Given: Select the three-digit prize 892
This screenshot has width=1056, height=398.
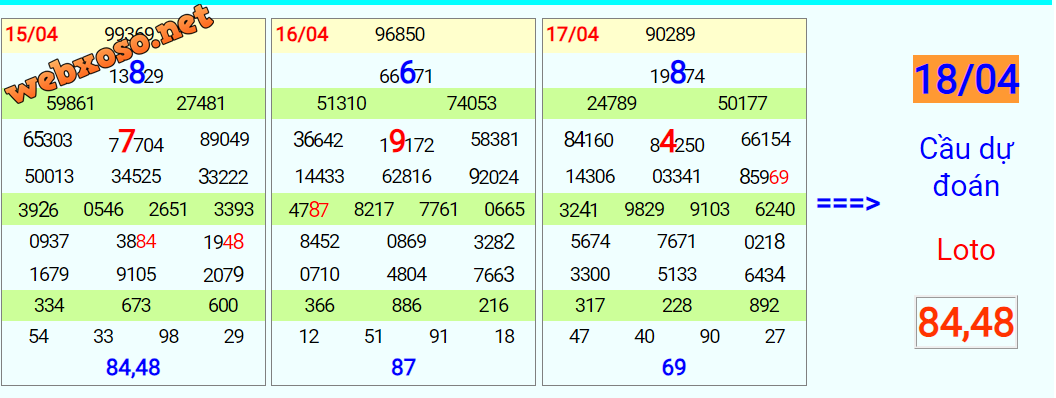Looking at the screenshot, I should tap(764, 306).
